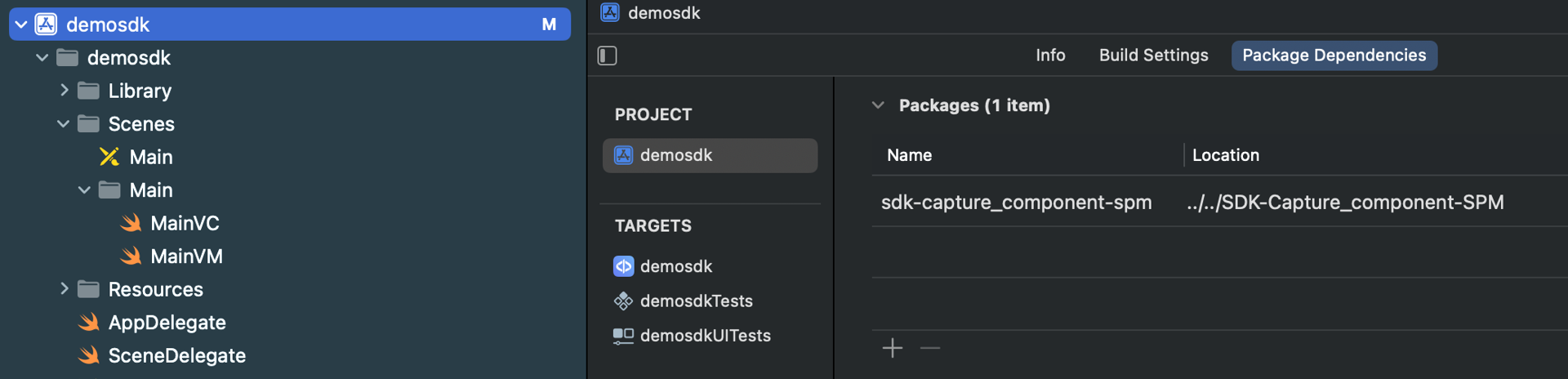Collapse the Scenes folder

[64, 124]
